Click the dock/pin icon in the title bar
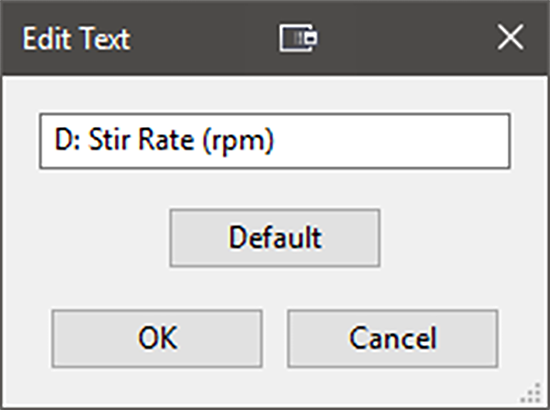The width and height of the screenshot is (550, 410). pyautogui.click(x=299, y=38)
